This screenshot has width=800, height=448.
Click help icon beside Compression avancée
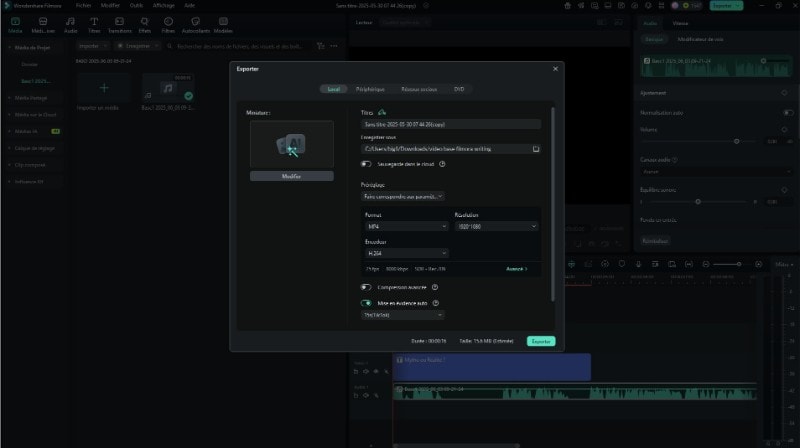point(435,287)
